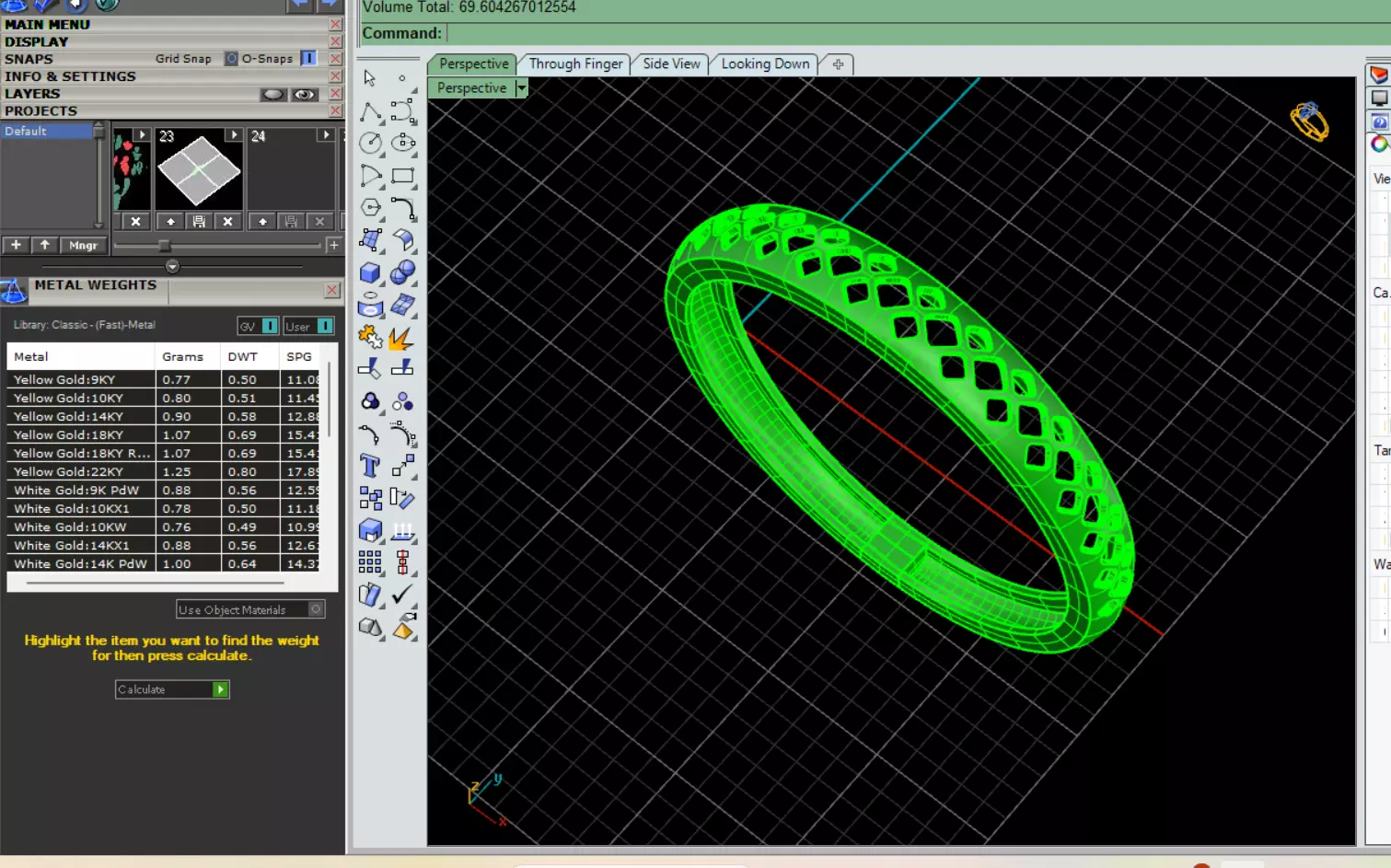Select the text object tool
Screen dimensions: 1391x868
pyautogui.click(x=370, y=466)
